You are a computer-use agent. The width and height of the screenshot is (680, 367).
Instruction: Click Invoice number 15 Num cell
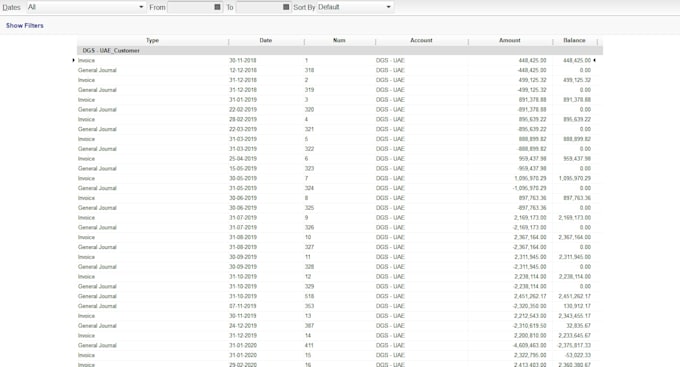pyautogui.click(x=308, y=355)
